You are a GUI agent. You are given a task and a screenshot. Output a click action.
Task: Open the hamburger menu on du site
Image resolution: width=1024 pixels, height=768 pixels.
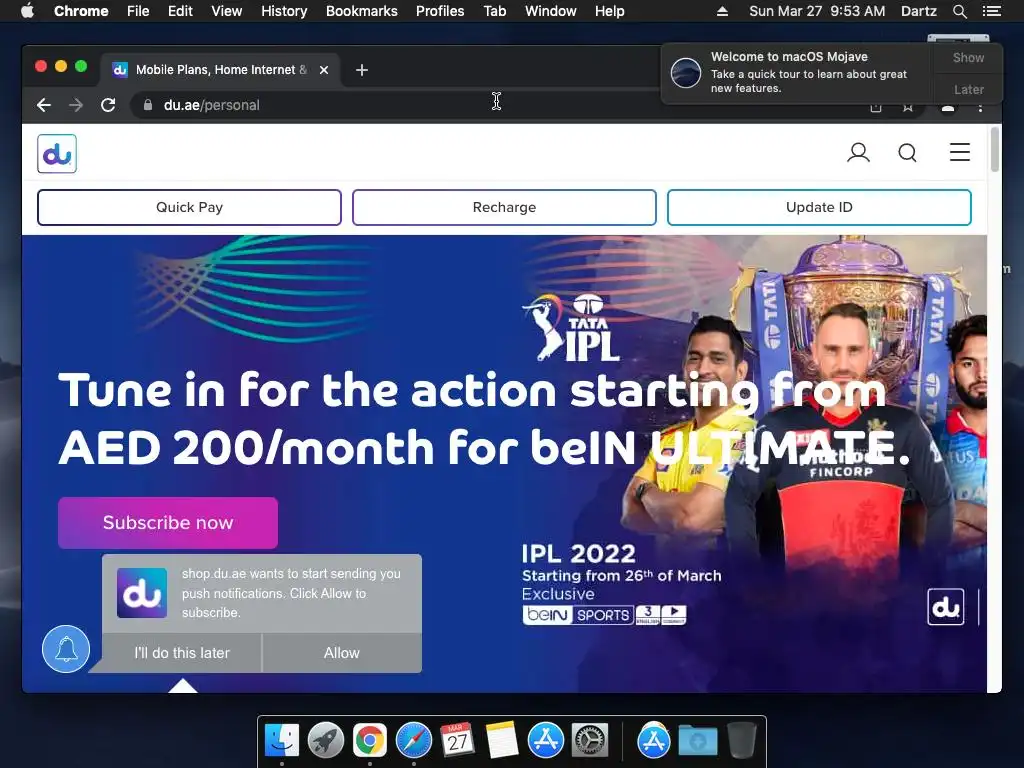(959, 152)
